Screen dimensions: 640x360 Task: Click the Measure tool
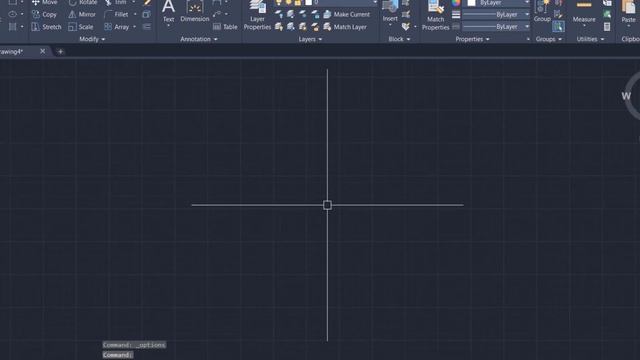(584, 11)
